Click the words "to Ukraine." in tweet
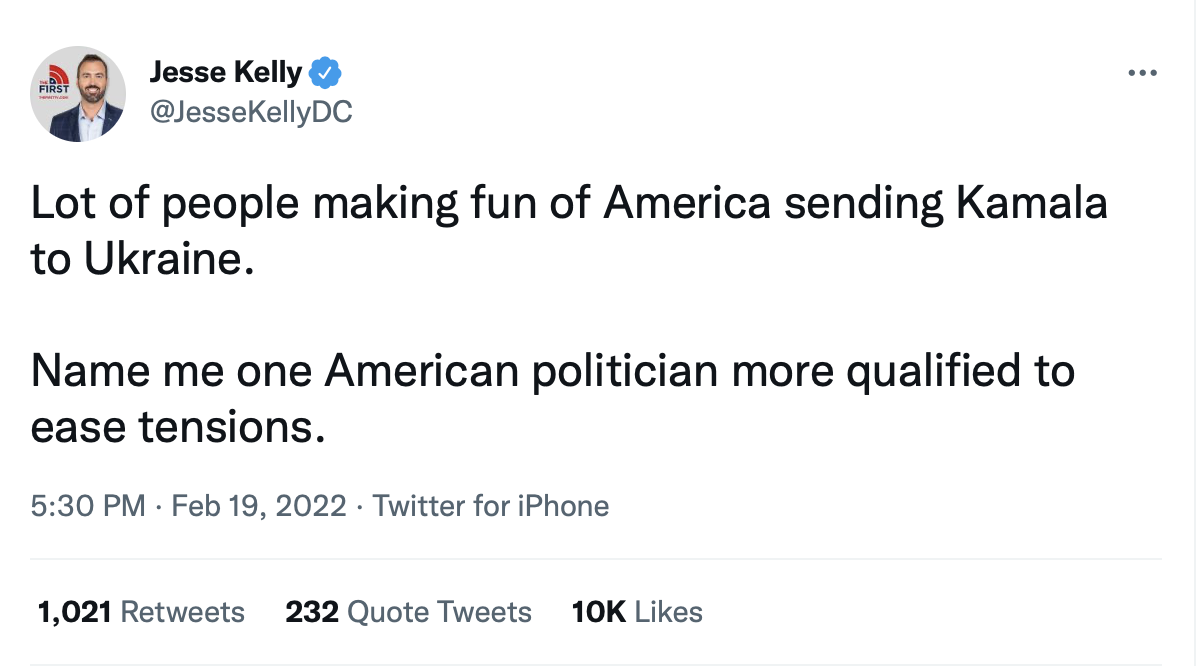The image size is (1202, 666). click(x=136, y=259)
